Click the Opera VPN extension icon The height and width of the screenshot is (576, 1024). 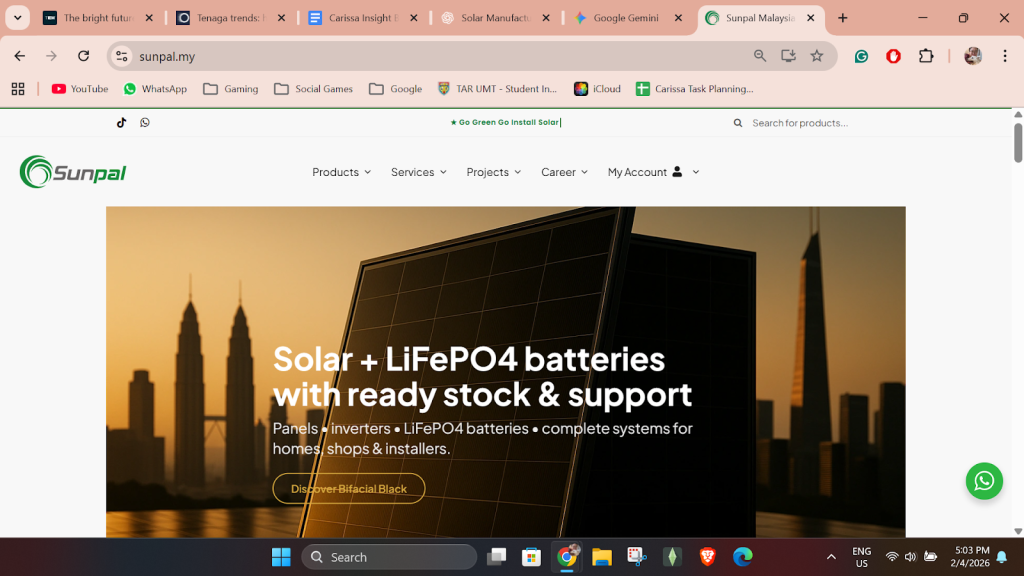(x=894, y=57)
